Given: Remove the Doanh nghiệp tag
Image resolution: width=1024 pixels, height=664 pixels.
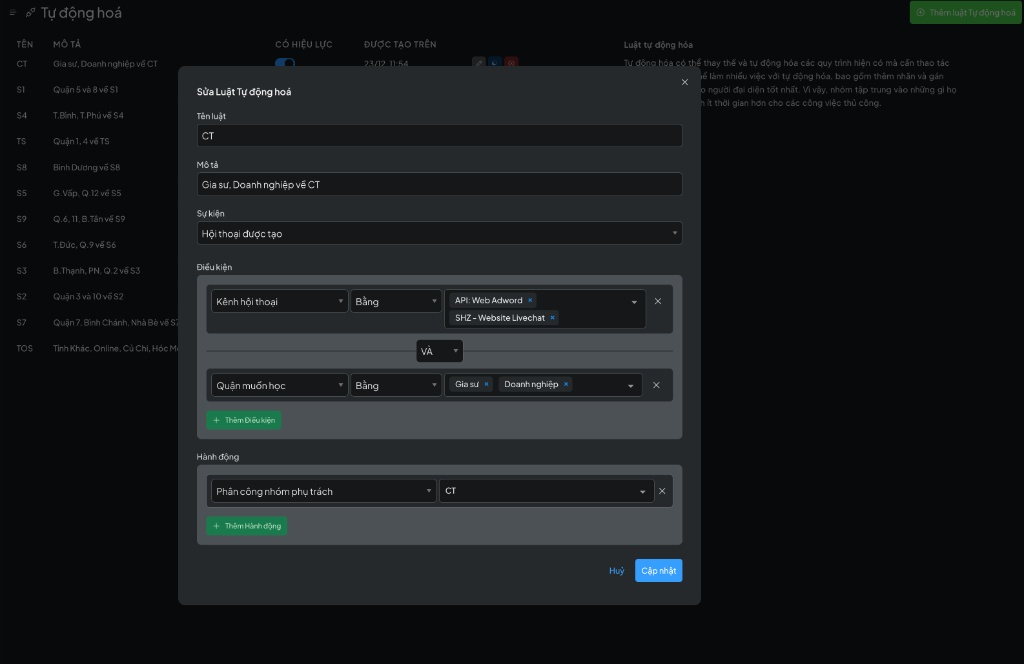Looking at the screenshot, I should click(566, 384).
